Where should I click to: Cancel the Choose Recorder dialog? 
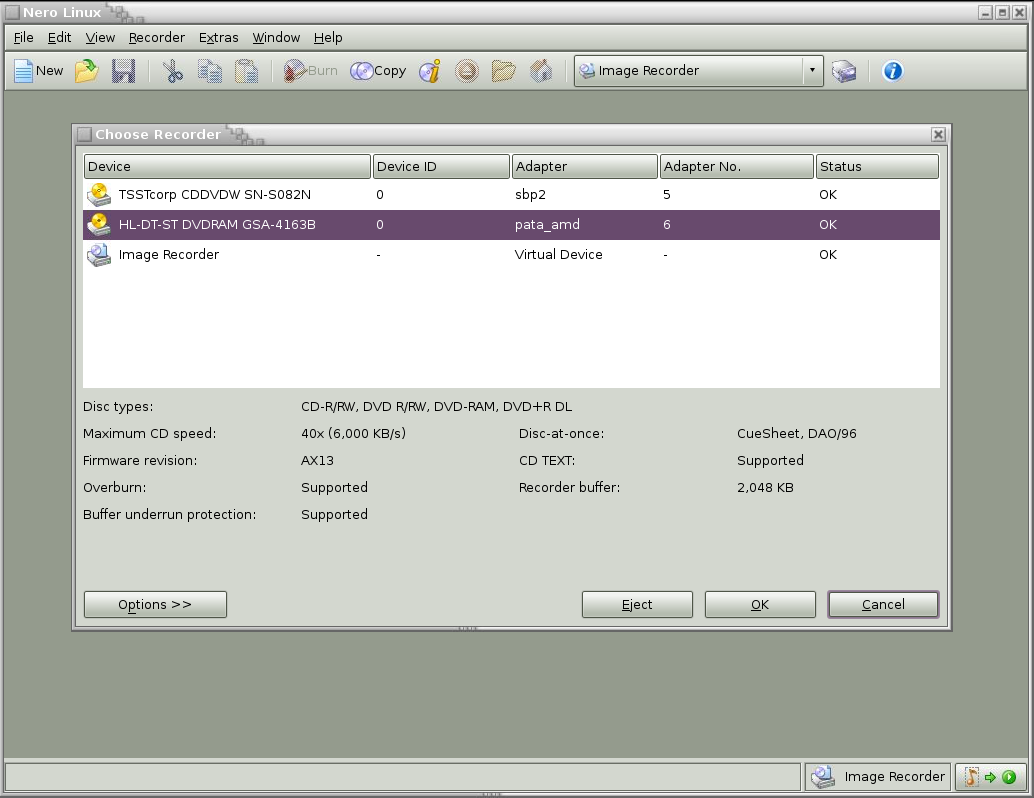coord(883,604)
